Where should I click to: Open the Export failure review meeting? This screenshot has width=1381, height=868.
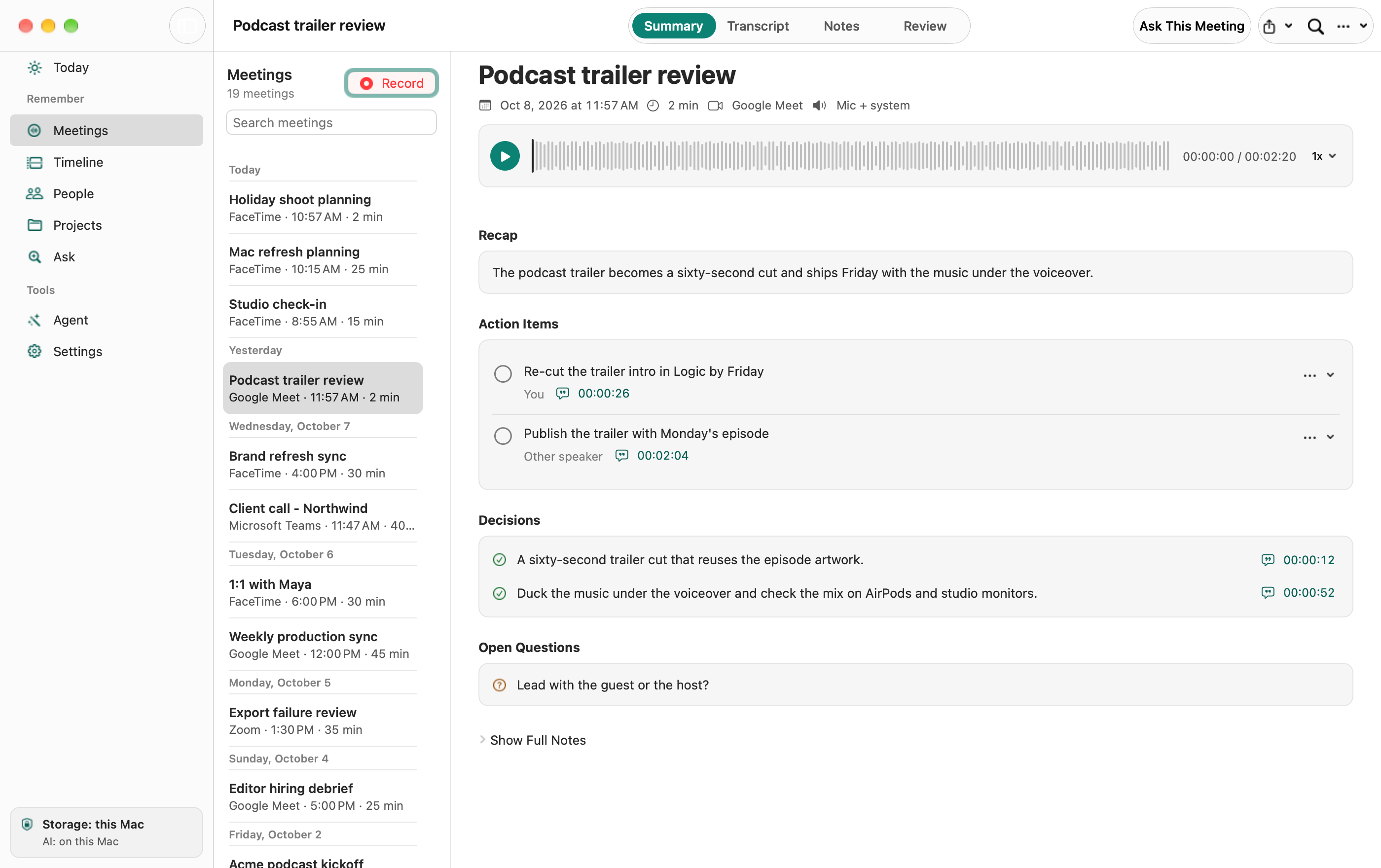[323, 721]
